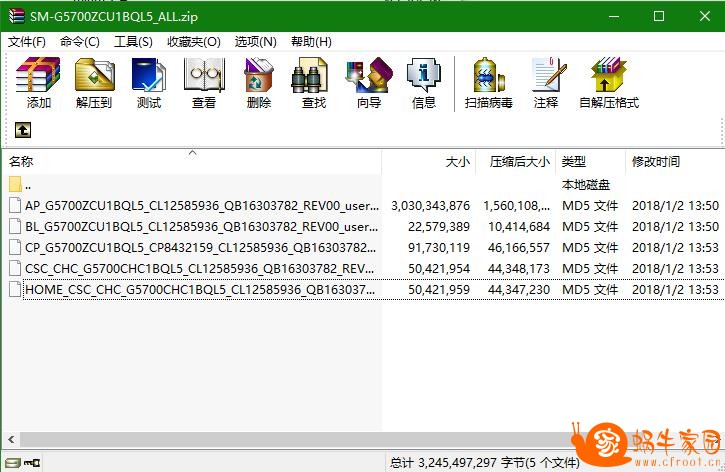This screenshot has width=725, height=472.
Task: Click status bar total 3,245,497,297 字节
Action: (x=484, y=462)
